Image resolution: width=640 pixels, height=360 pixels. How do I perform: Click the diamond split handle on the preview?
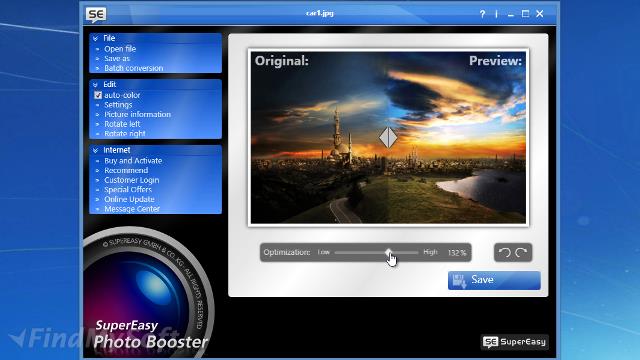388,137
